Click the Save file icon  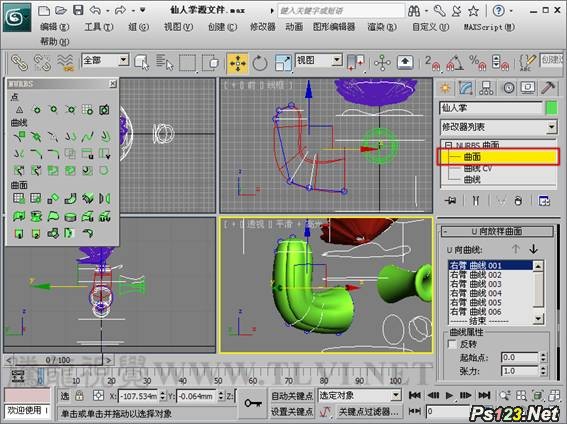point(78,10)
